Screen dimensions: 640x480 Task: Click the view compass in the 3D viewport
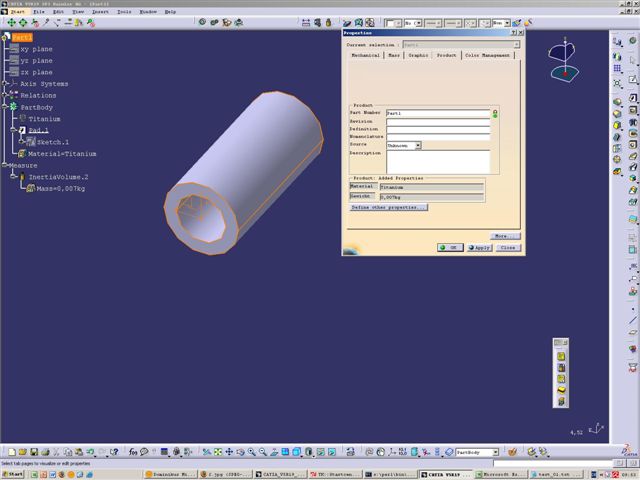click(x=564, y=60)
